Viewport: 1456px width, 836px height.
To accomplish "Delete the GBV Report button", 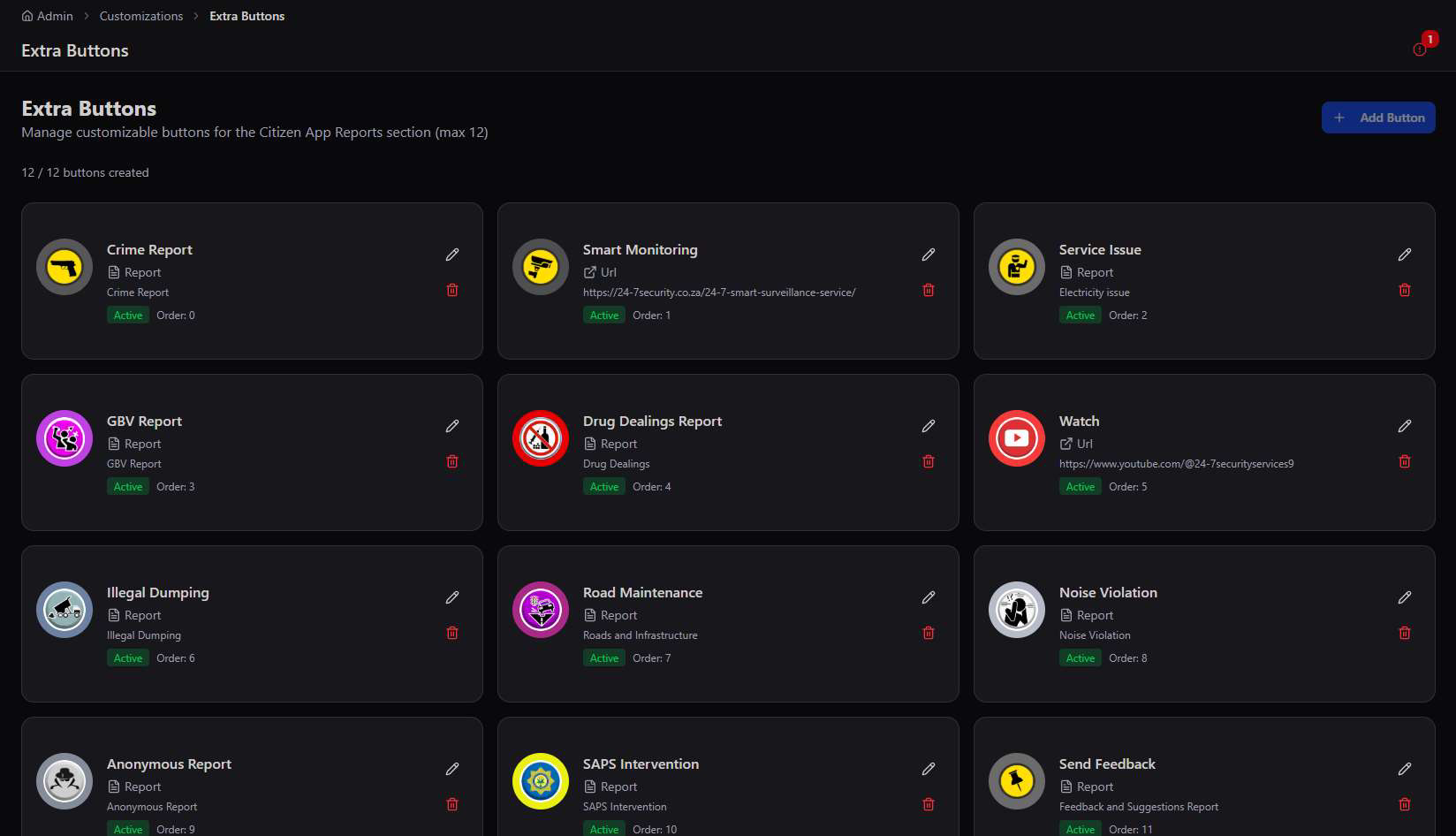I will (452, 461).
